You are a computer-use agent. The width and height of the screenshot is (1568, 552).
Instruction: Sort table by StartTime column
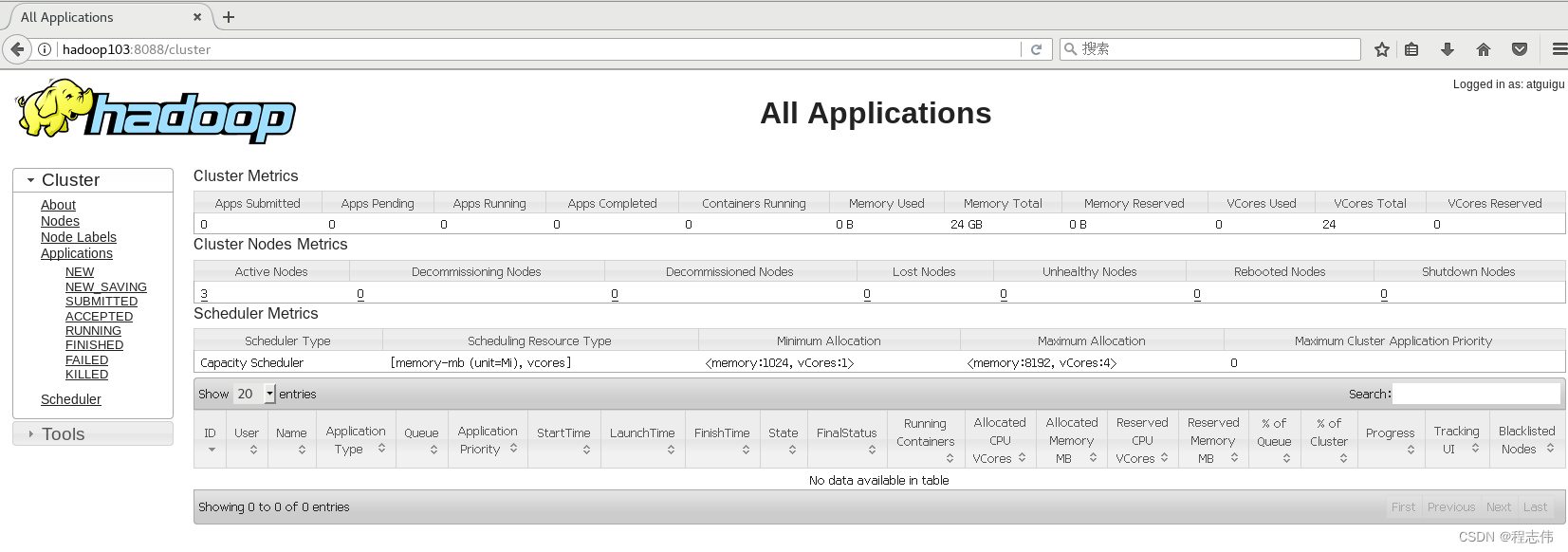pyautogui.click(x=563, y=439)
